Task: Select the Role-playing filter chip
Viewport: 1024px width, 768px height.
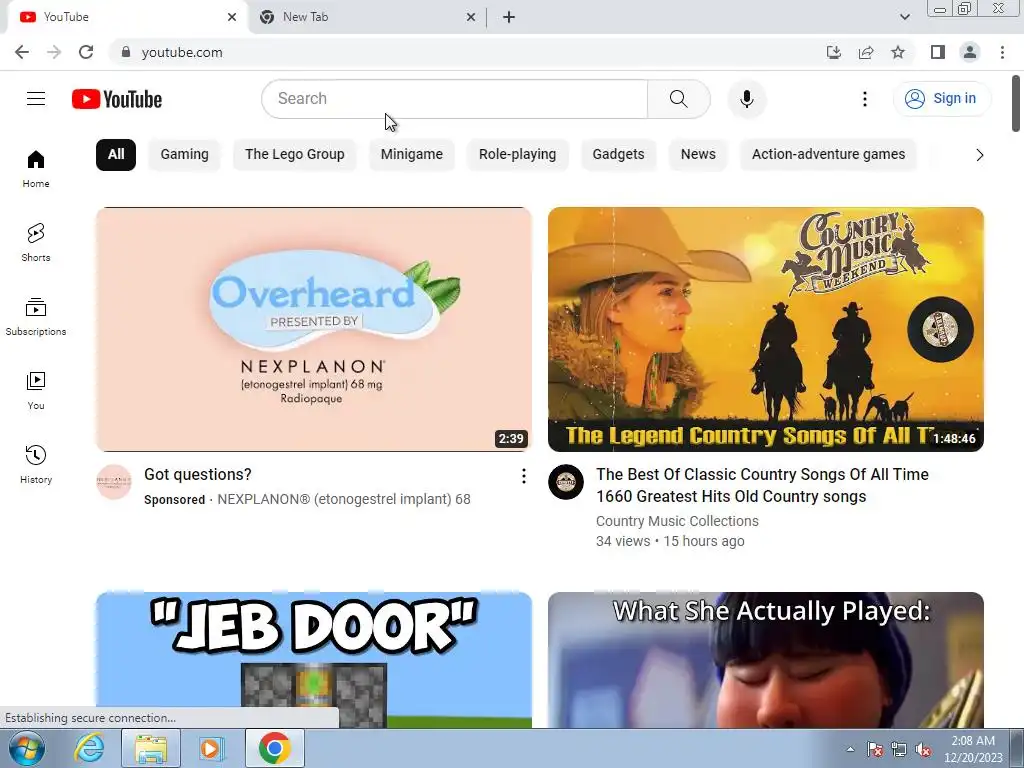Action: pos(517,155)
